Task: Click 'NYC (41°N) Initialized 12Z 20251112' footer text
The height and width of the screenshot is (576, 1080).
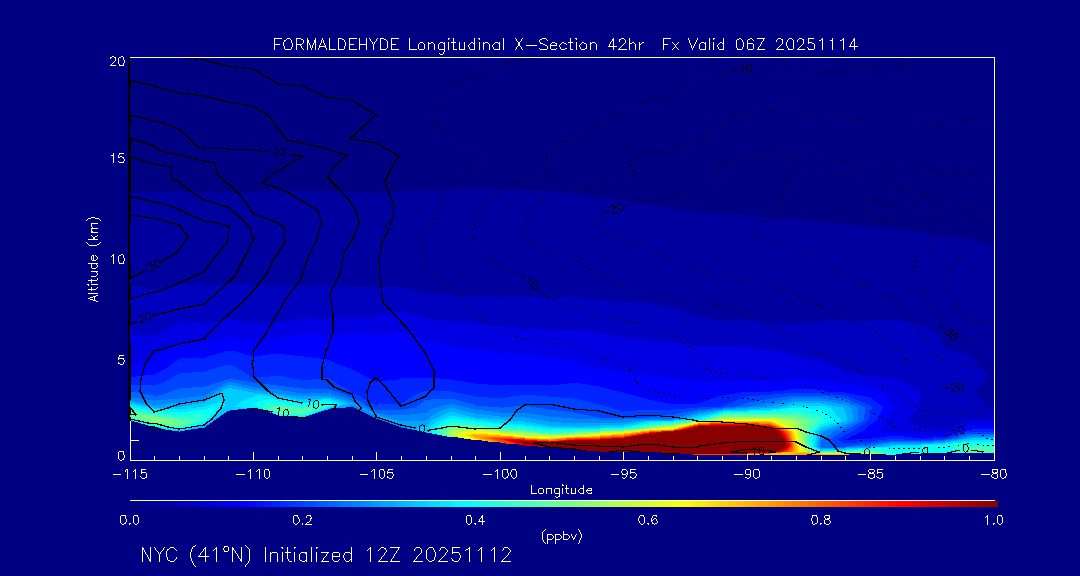Action: coord(326,555)
